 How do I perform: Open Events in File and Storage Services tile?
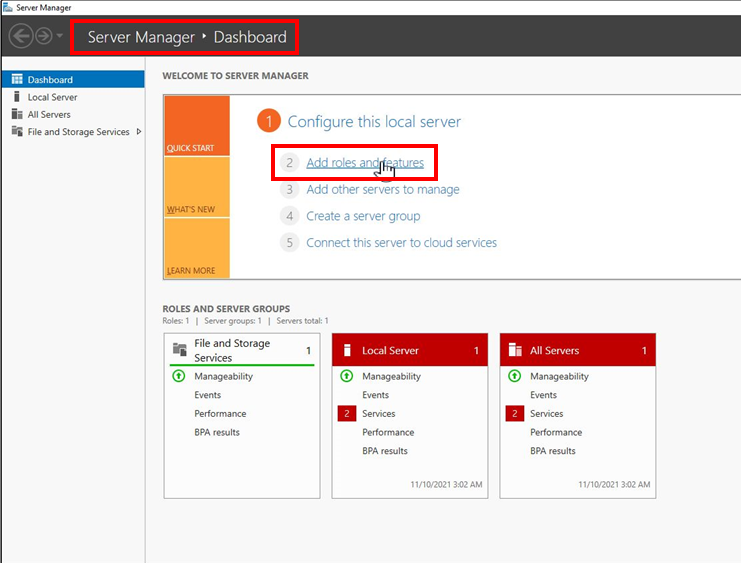tap(207, 395)
